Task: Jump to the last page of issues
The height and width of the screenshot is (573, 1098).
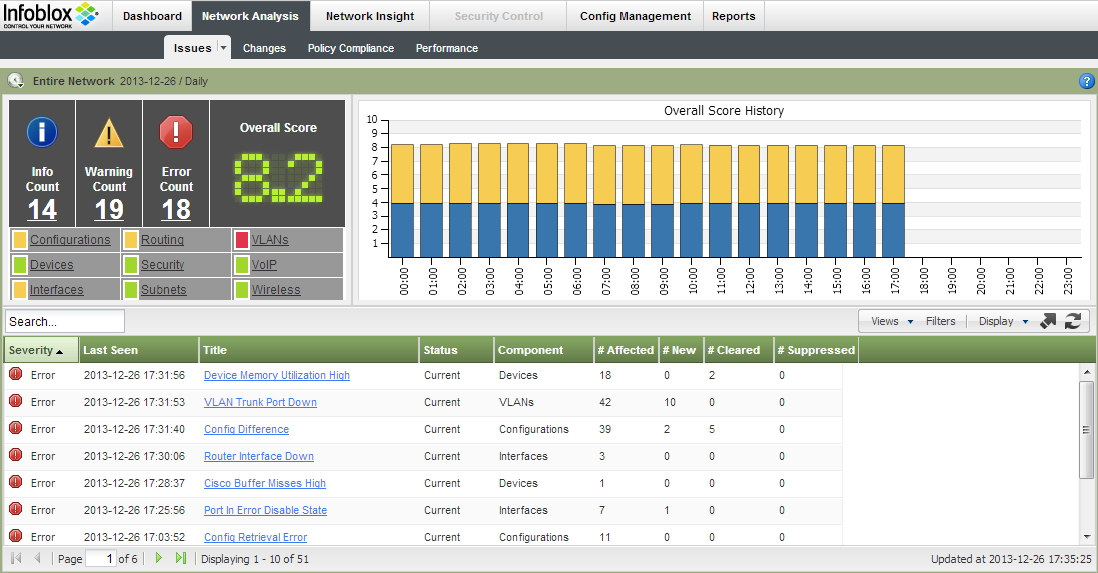Action: point(181,558)
